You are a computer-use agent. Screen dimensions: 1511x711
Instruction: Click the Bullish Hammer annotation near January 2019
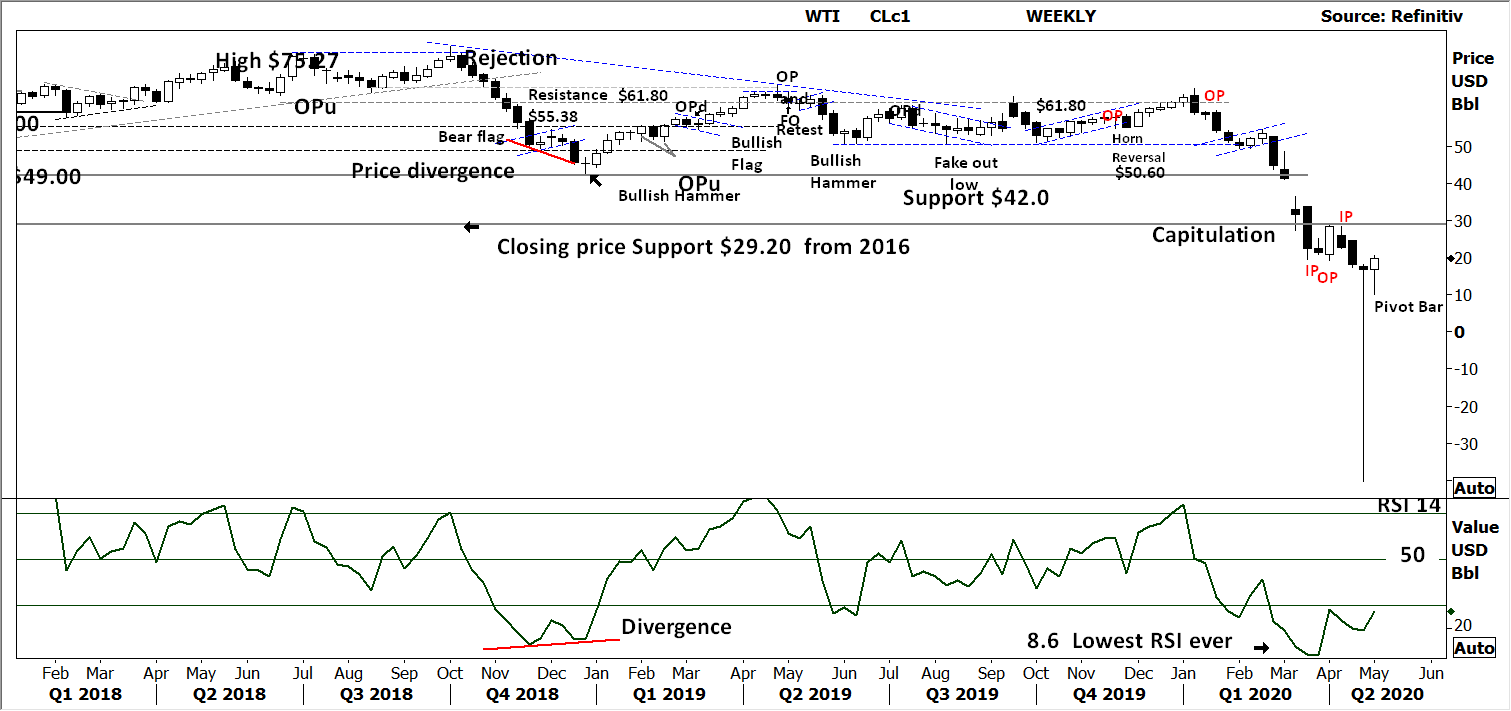click(x=680, y=196)
